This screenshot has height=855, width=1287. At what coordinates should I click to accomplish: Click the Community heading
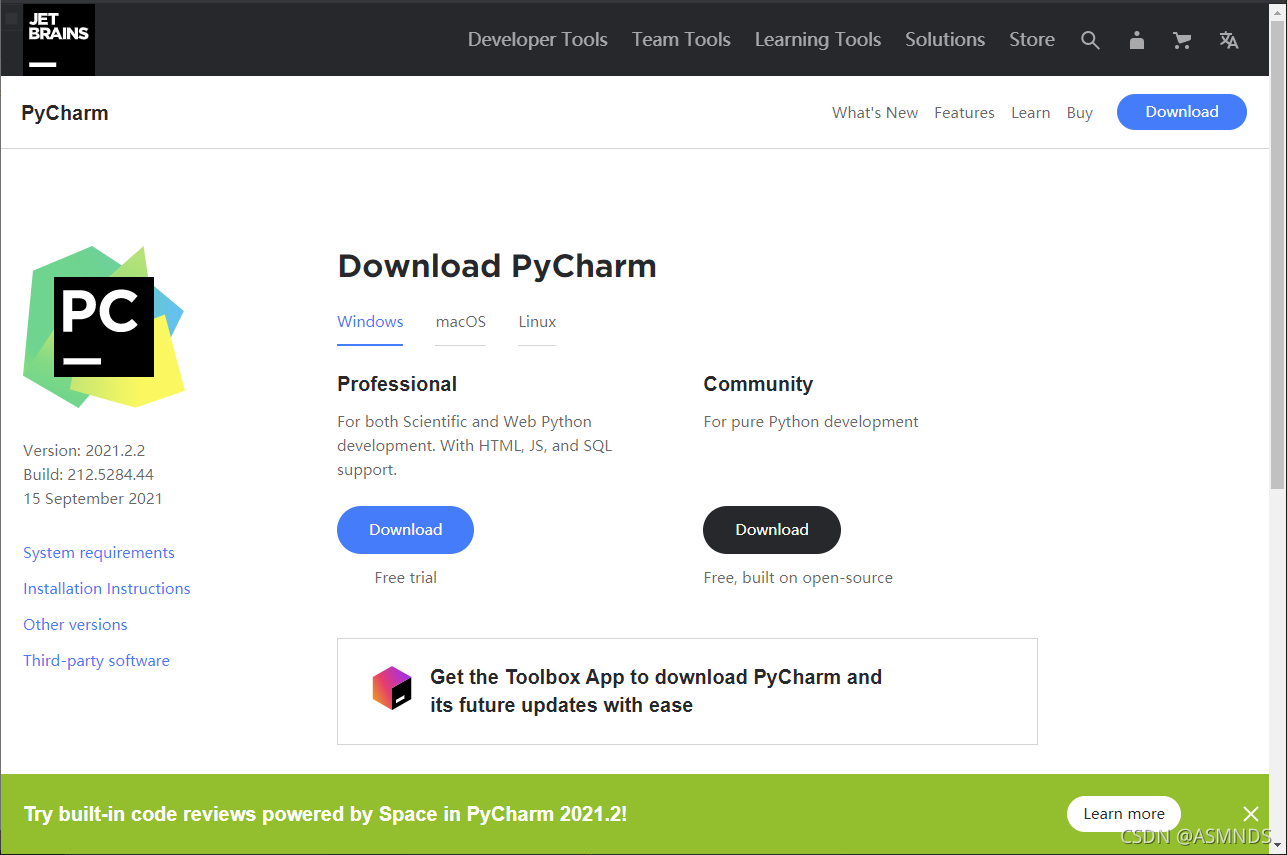click(x=758, y=384)
